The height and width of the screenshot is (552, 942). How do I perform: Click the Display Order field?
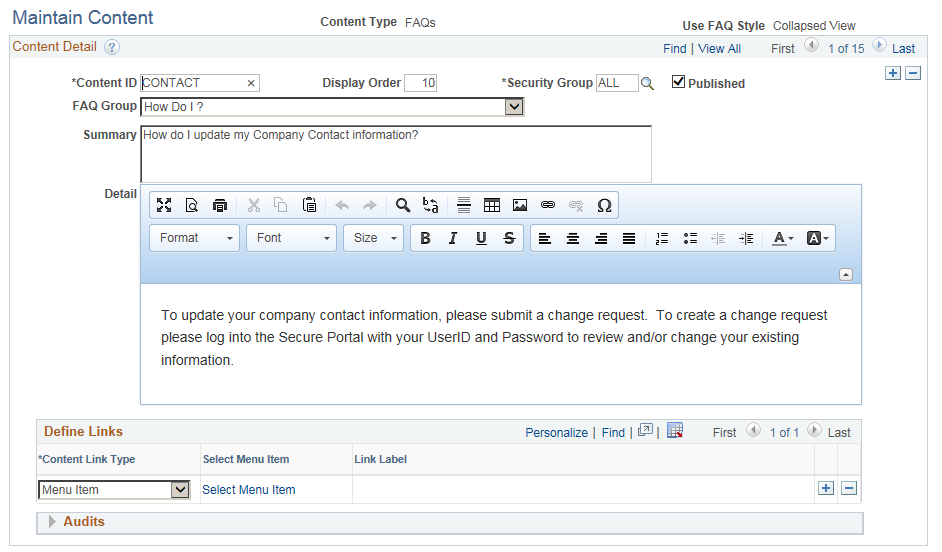coord(421,83)
